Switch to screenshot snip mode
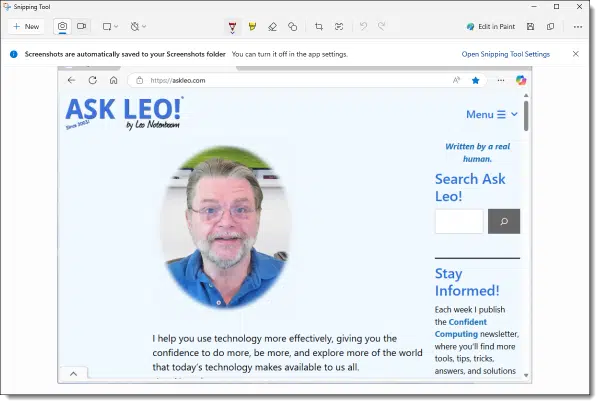600x405 pixels. pyautogui.click(x=62, y=27)
